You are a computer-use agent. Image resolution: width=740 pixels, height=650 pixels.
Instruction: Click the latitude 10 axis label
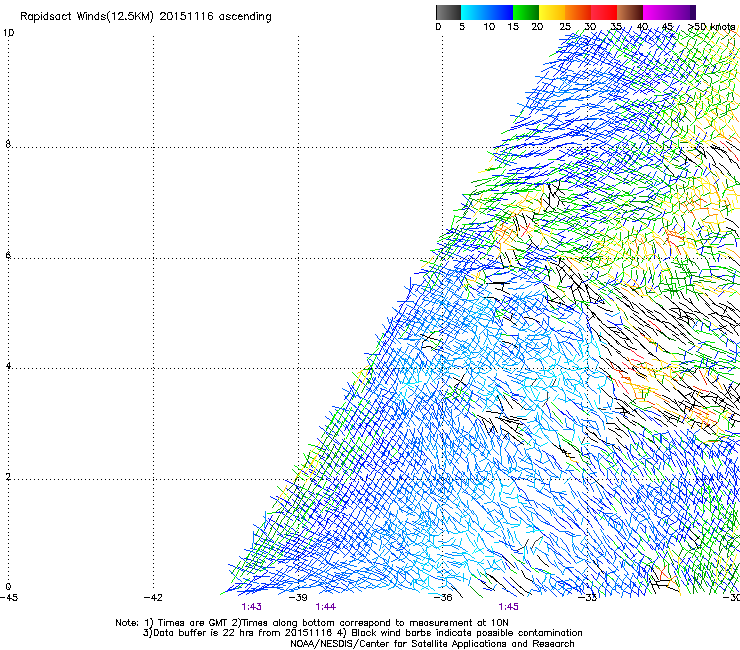(x=8, y=33)
